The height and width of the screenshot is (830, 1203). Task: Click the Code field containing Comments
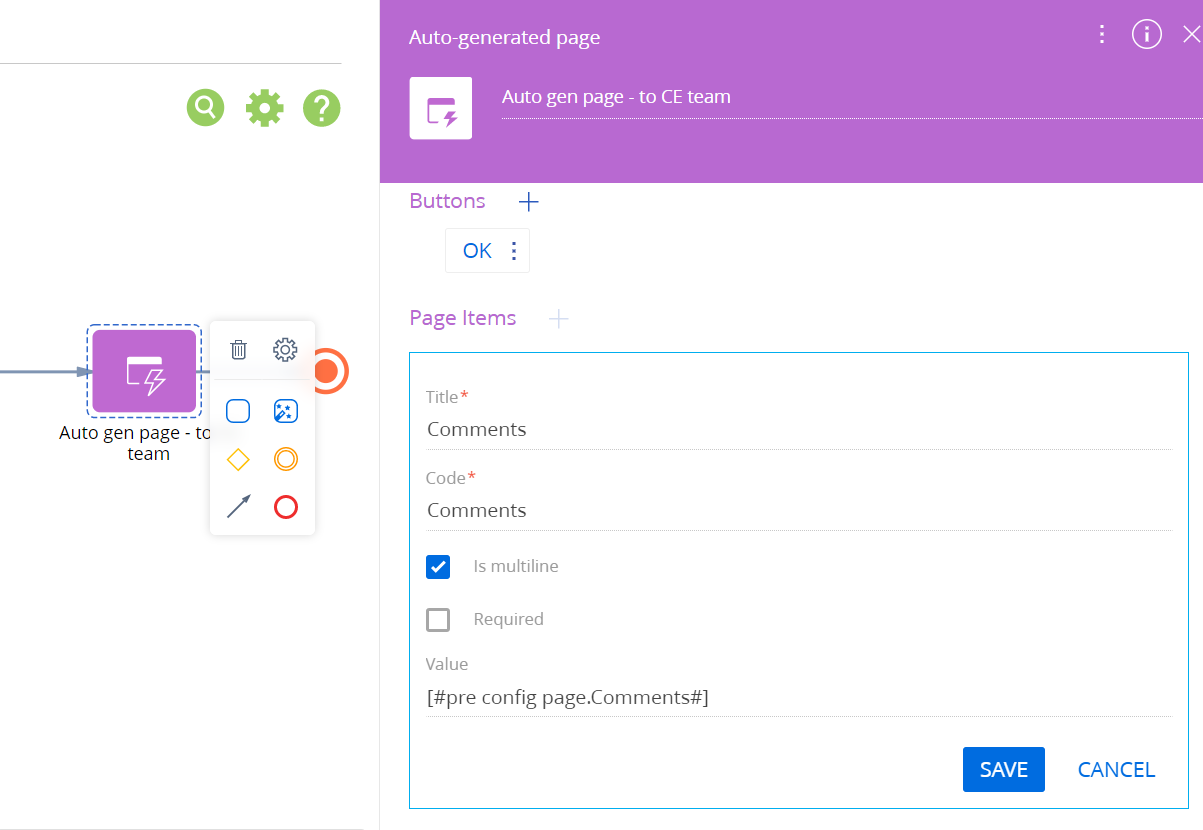799,511
